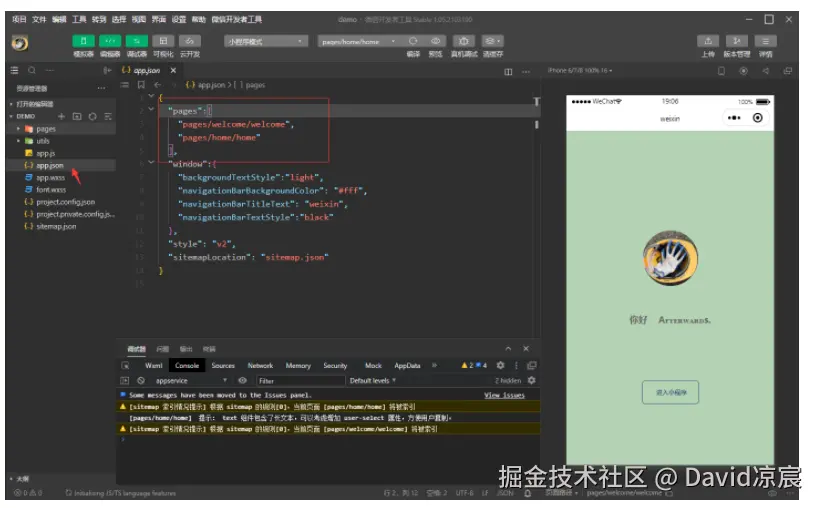The width and height of the screenshot is (819, 508).
Task: Fold the "window" object in editor gutter
Action: (151, 163)
